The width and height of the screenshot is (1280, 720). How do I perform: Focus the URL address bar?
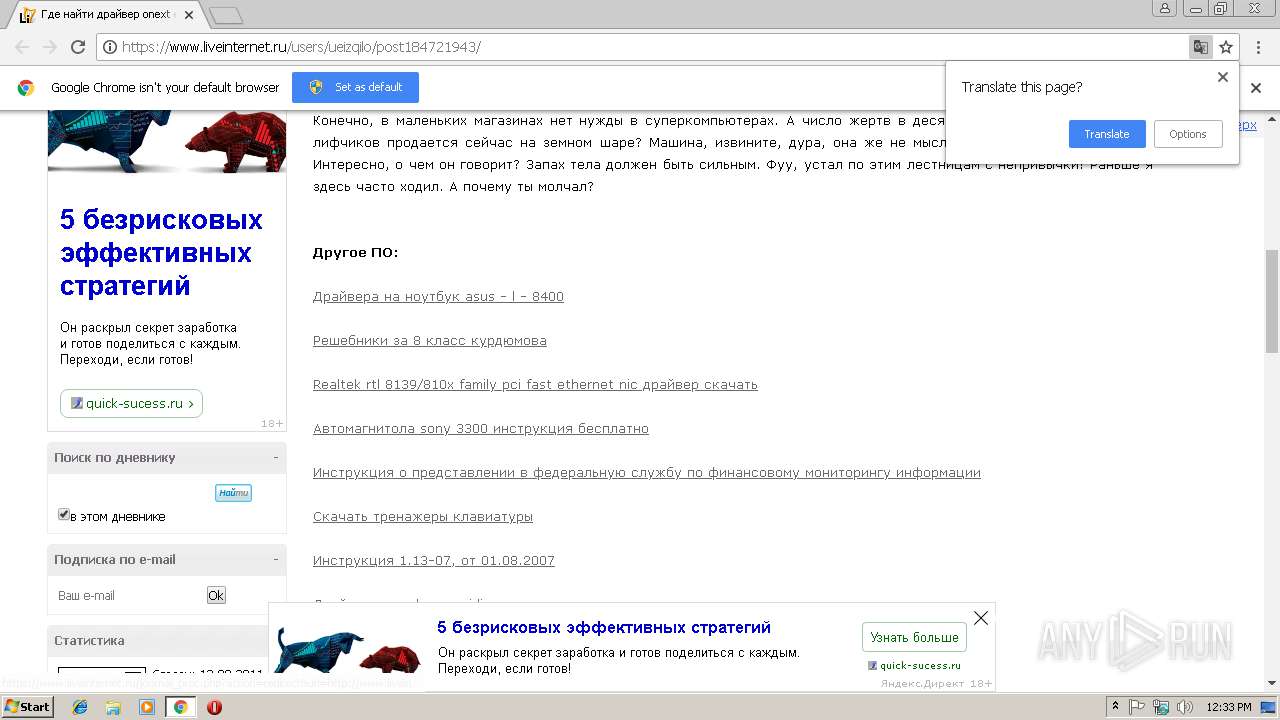640,47
